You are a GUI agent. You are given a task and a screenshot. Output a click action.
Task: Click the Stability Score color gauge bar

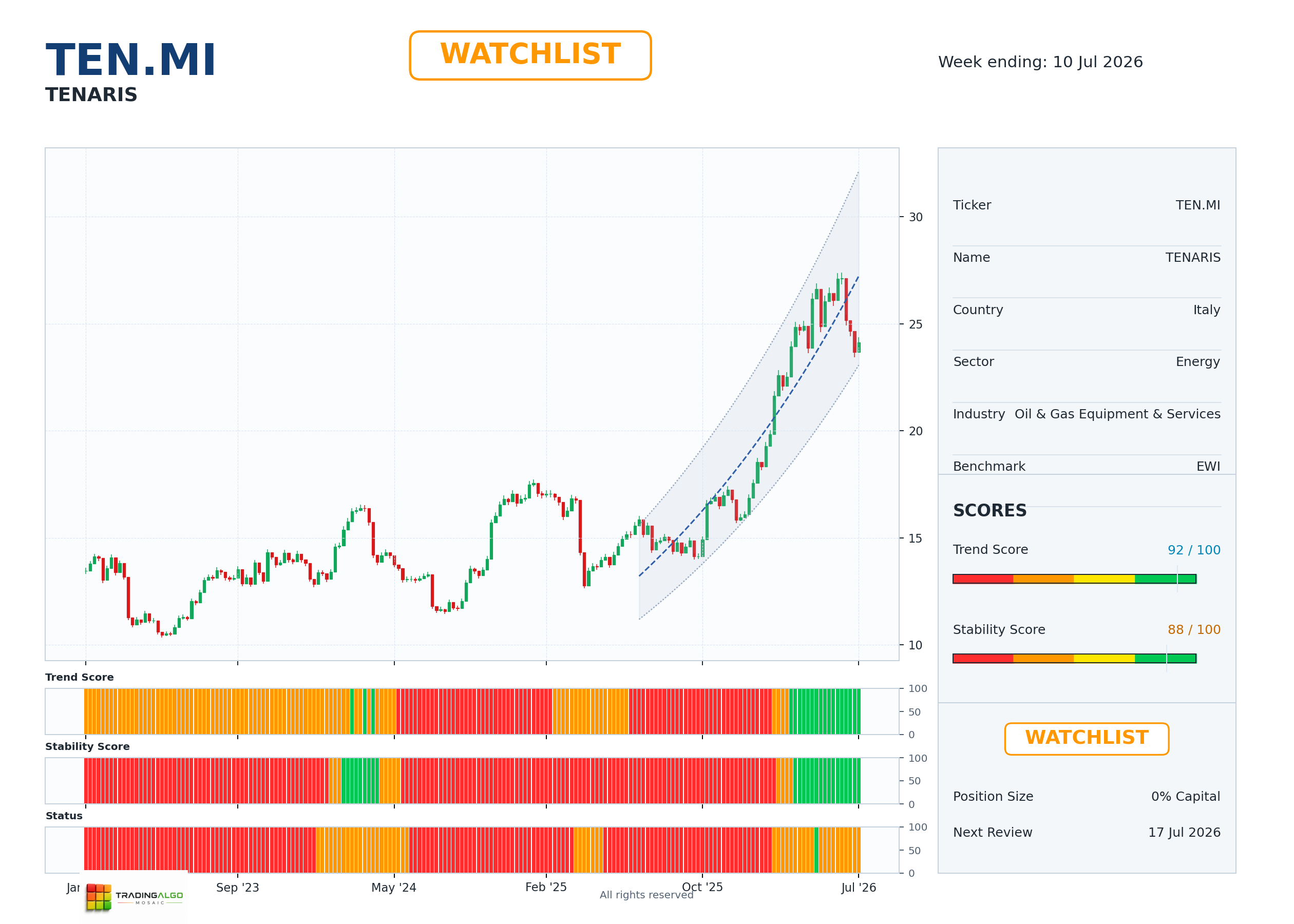(x=1074, y=658)
